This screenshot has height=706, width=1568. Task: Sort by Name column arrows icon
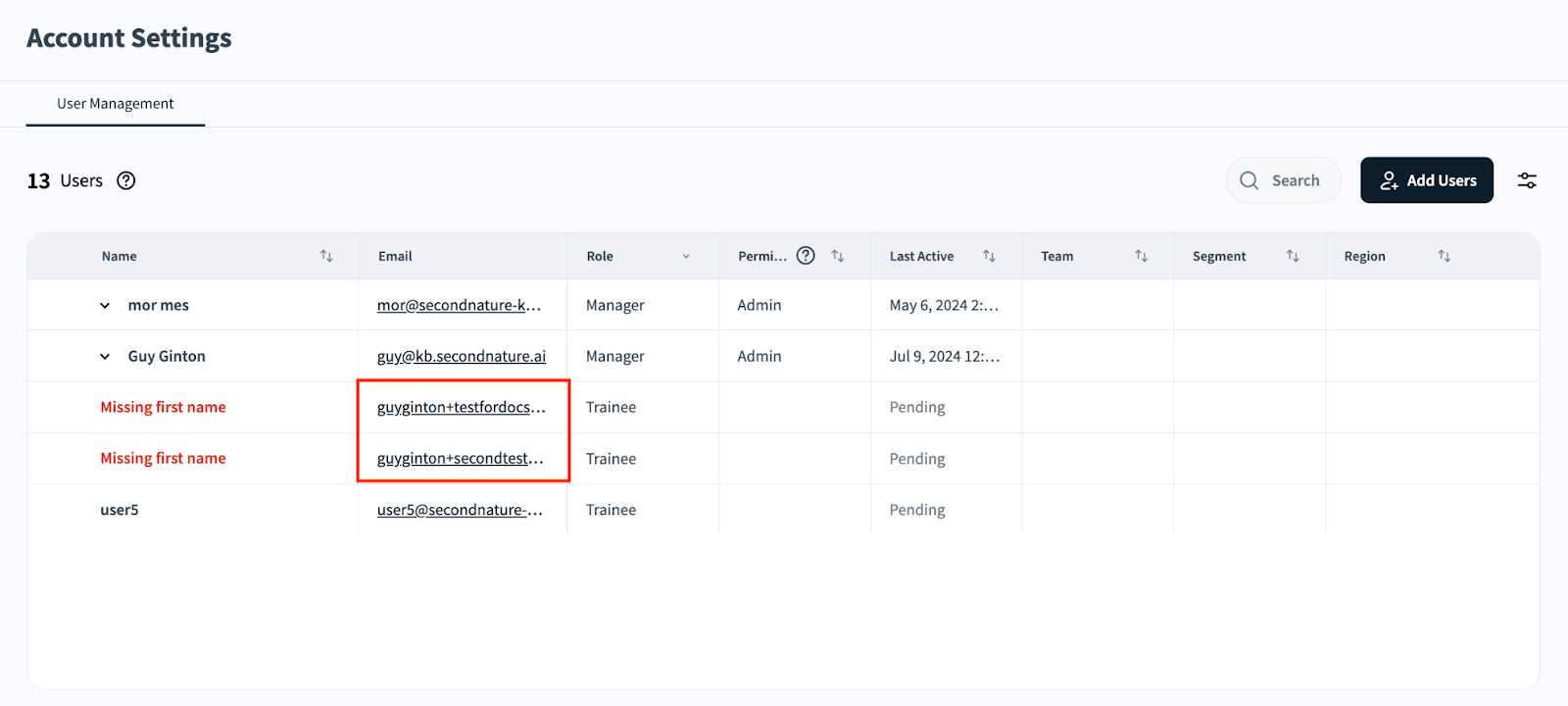tap(326, 256)
